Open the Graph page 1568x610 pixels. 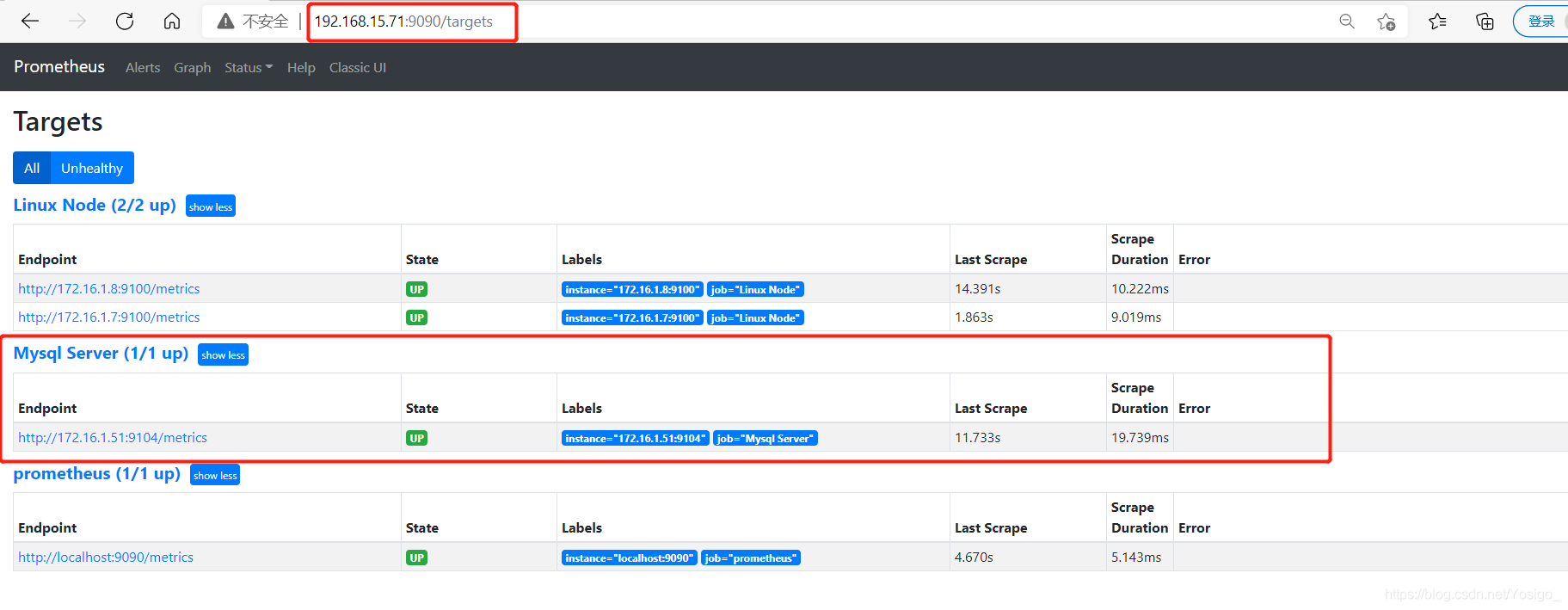pos(192,68)
